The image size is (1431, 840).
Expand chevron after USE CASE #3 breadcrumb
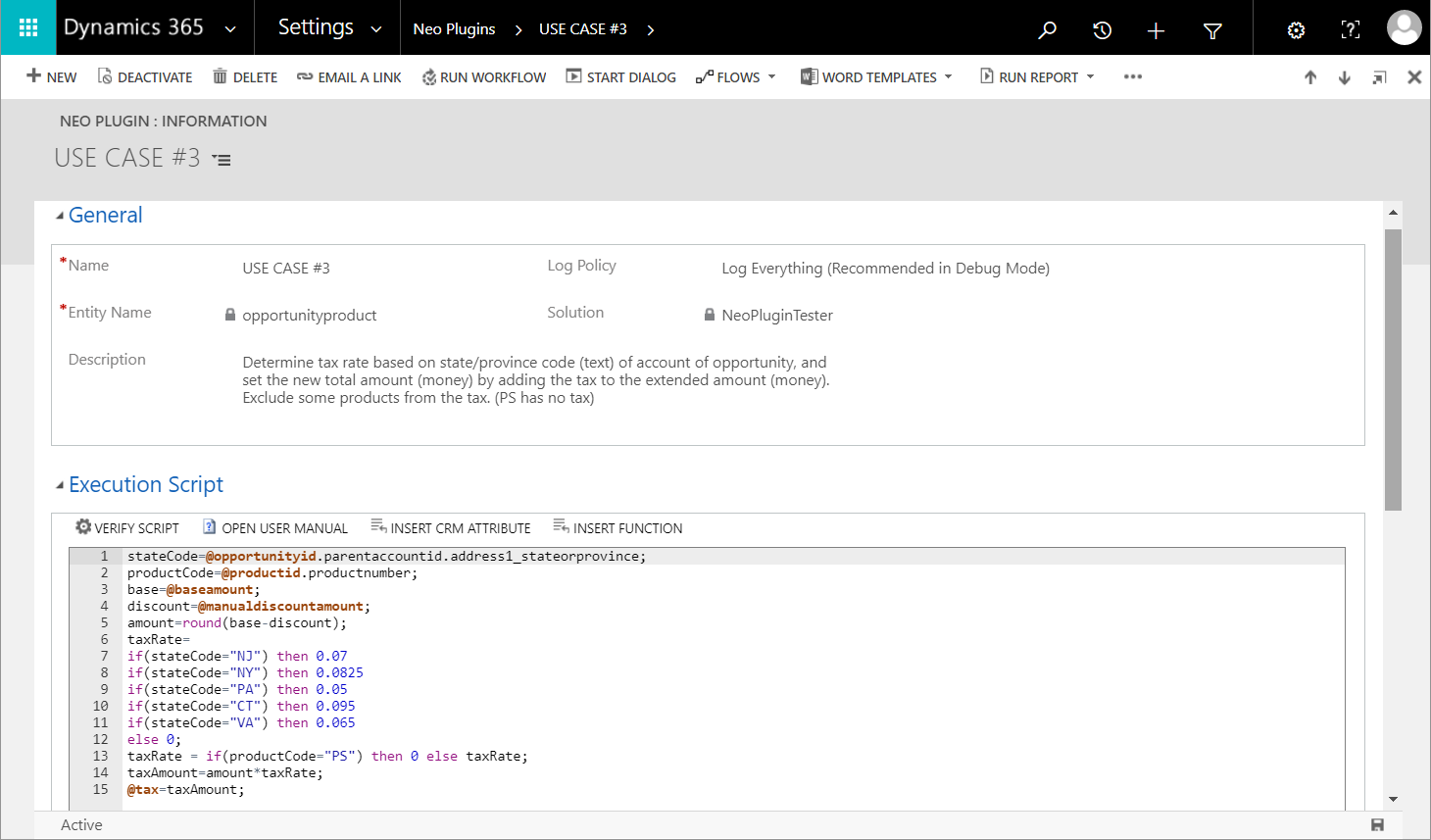(650, 29)
